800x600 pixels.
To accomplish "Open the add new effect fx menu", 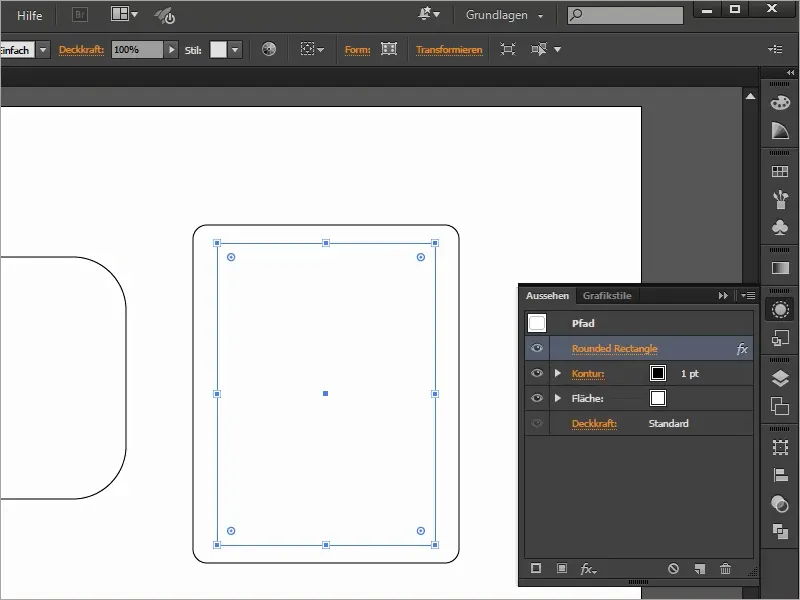I will [588, 568].
